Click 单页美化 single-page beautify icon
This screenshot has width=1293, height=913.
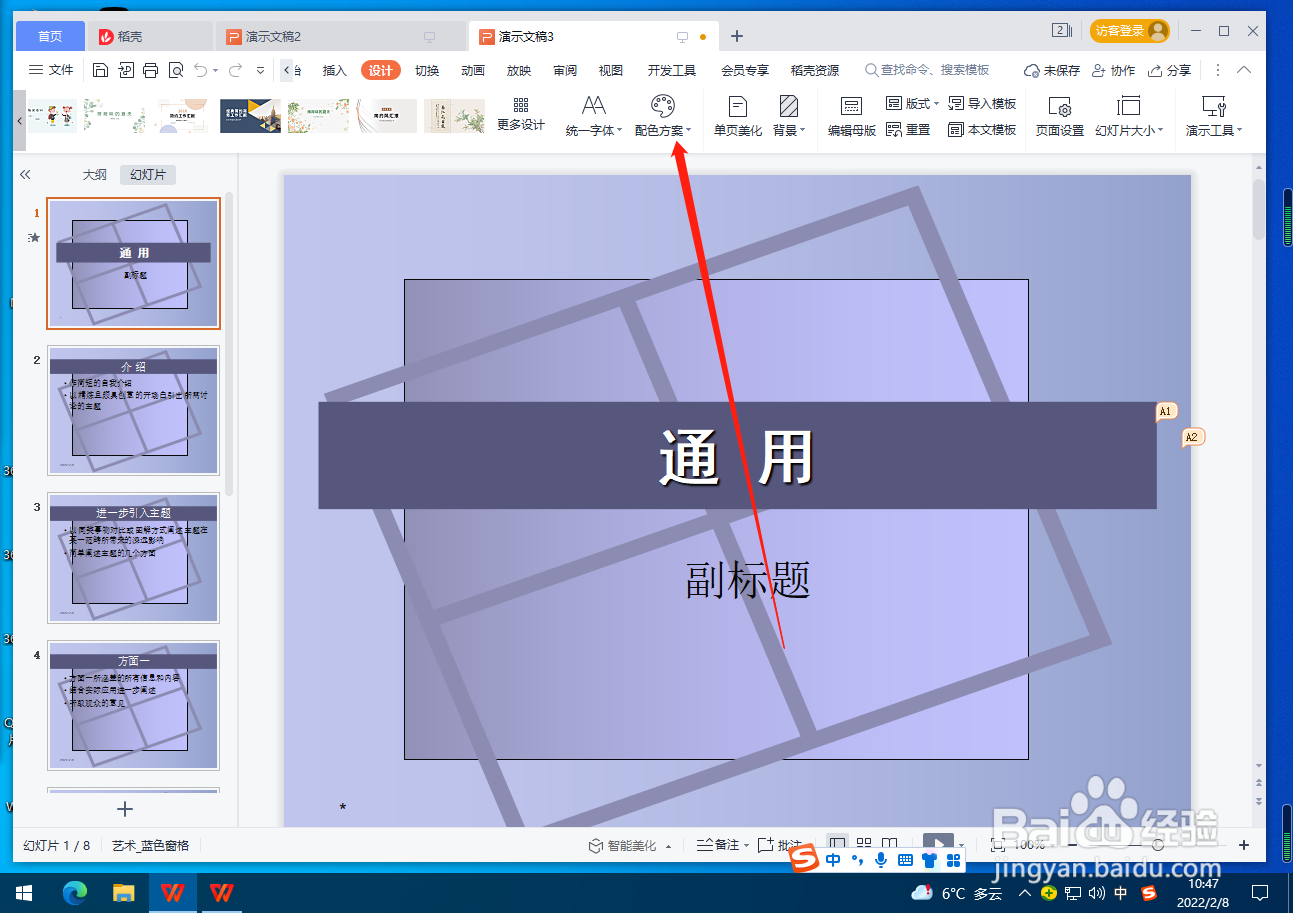pyautogui.click(x=738, y=116)
